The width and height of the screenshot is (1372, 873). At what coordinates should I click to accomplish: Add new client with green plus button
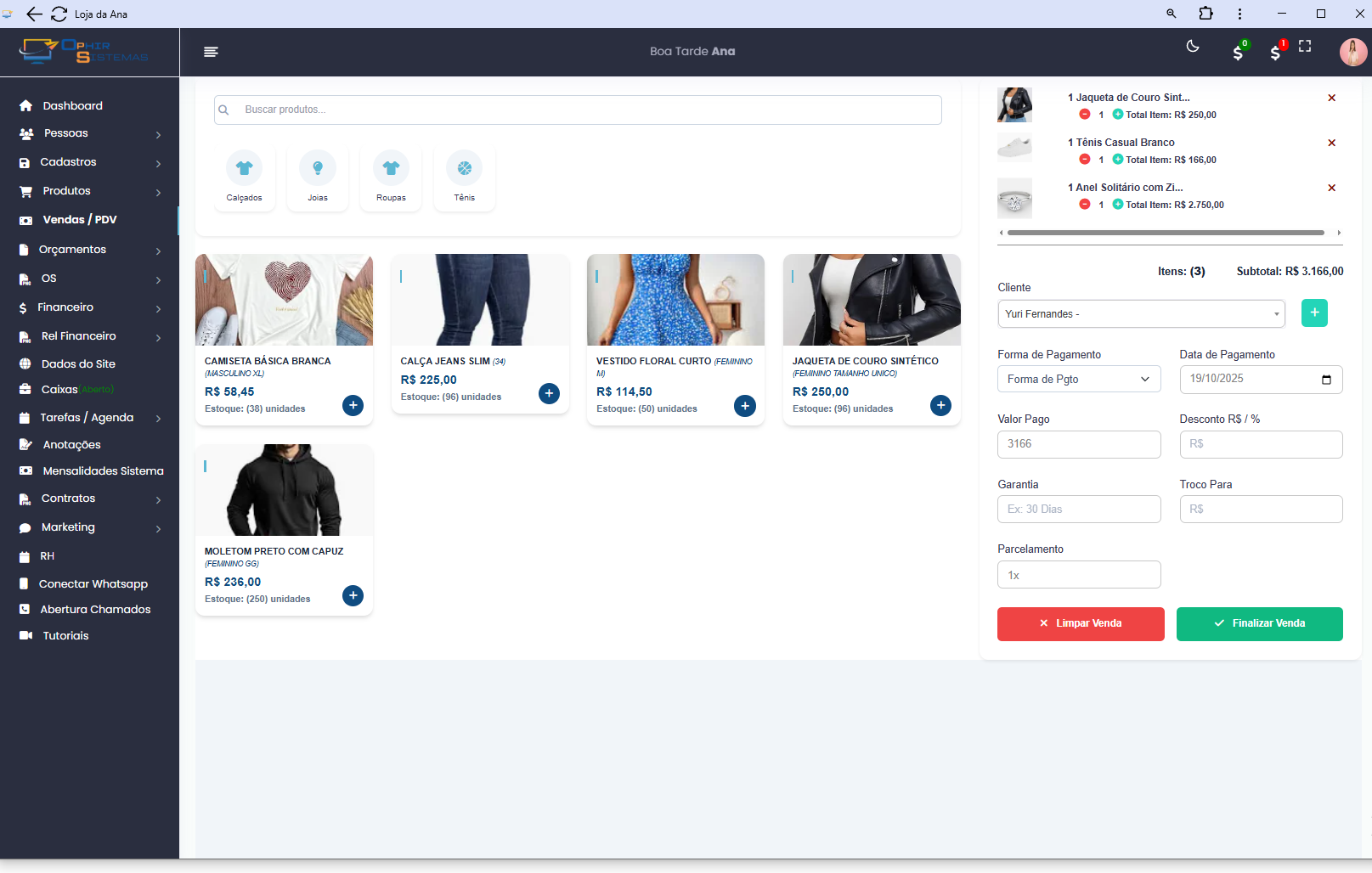click(x=1313, y=313)
